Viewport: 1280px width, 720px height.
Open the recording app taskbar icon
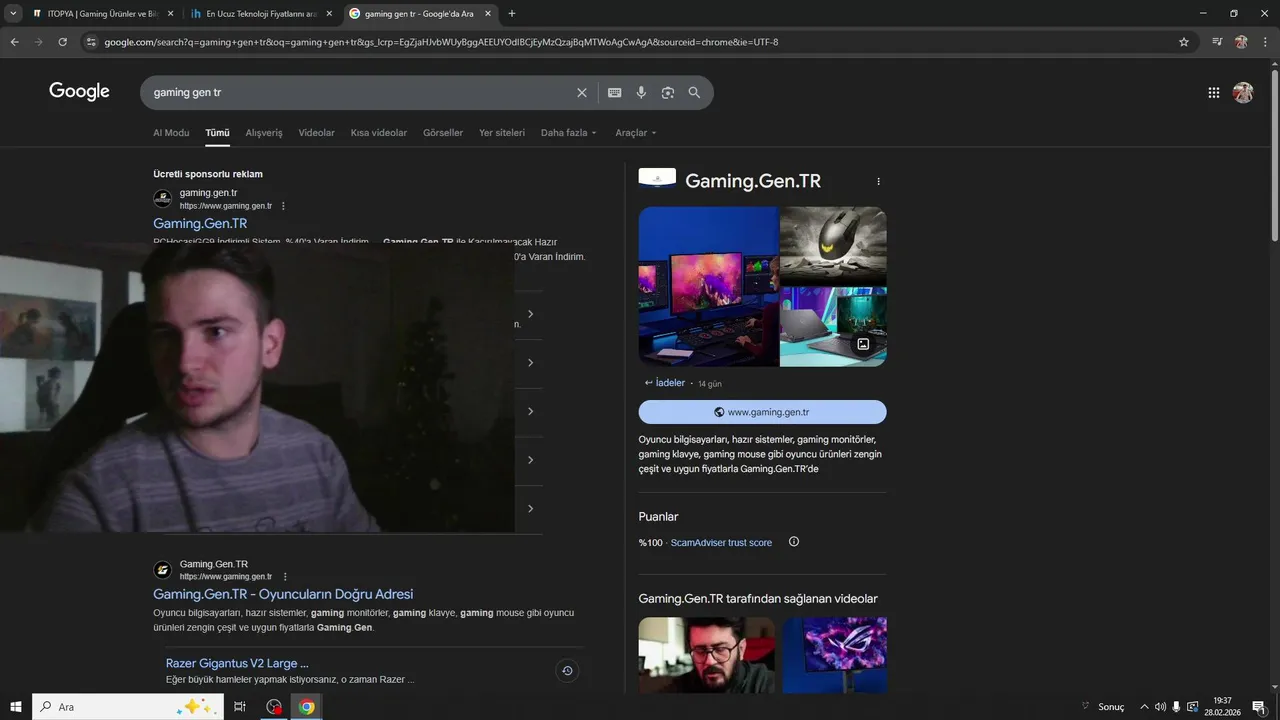274,707
